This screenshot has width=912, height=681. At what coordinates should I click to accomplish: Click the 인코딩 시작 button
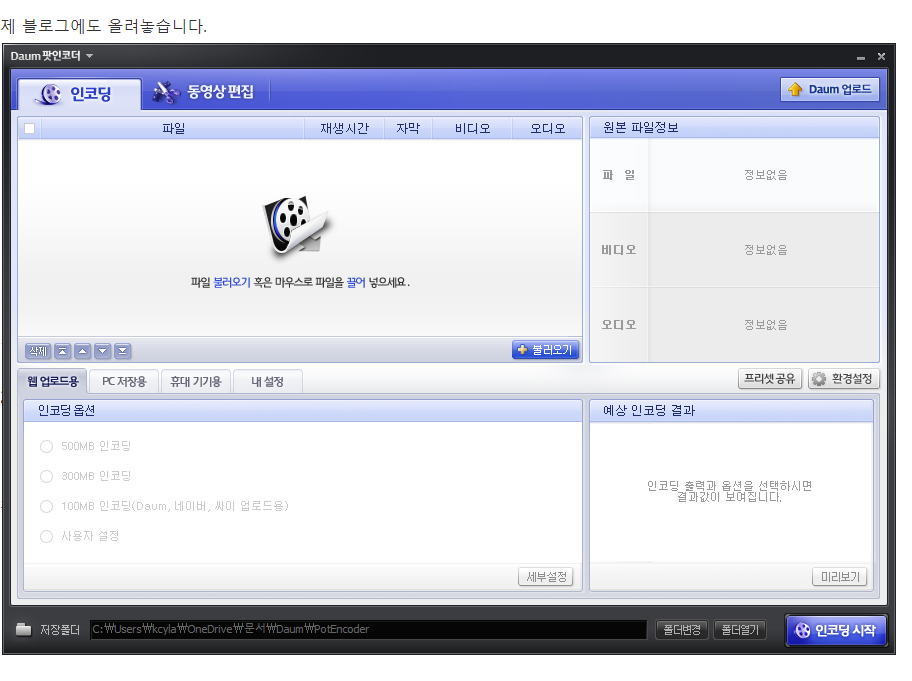(836, 630)
